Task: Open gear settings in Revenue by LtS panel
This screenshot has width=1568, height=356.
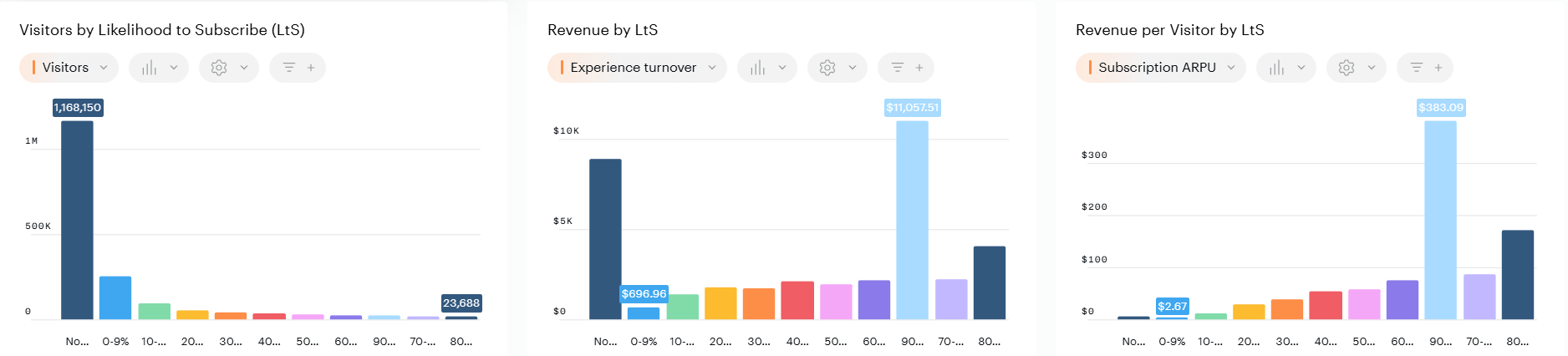Action: tap(837, 68)
